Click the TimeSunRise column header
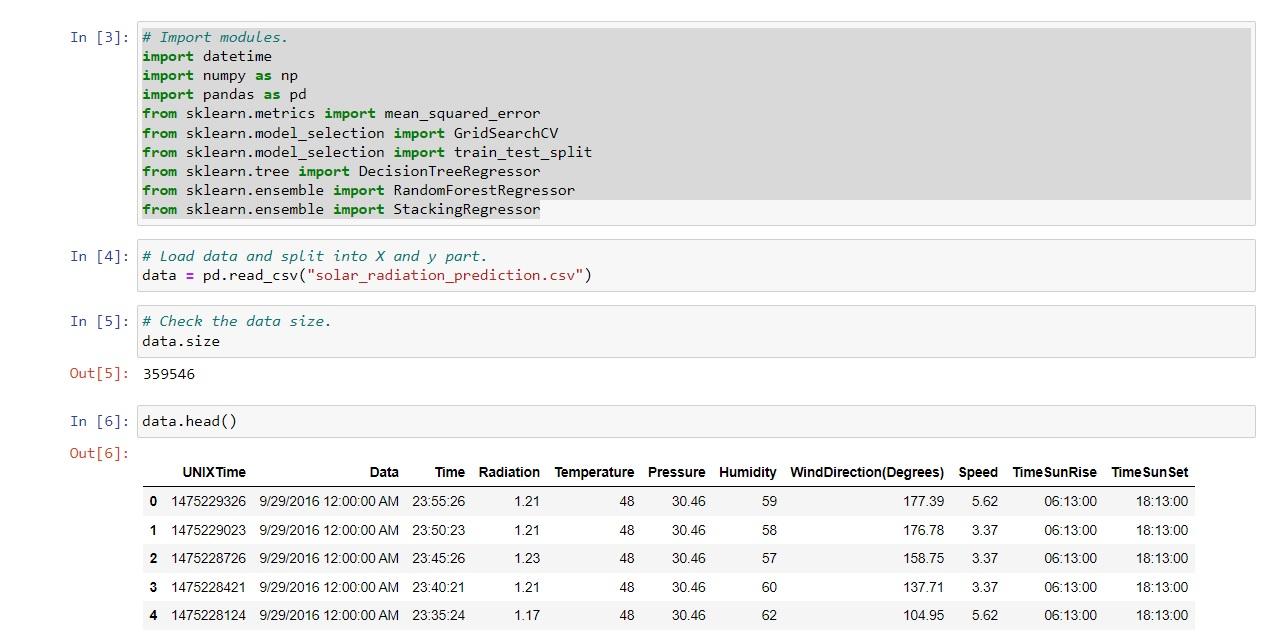Viewport: 1264px width, 639px height. point(1054,472)
